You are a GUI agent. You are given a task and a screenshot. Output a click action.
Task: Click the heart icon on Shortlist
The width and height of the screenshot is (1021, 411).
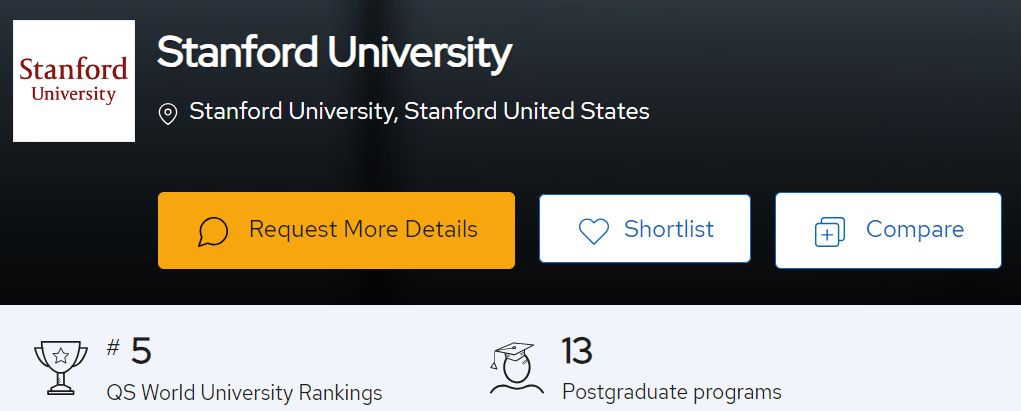pos(594,231)
